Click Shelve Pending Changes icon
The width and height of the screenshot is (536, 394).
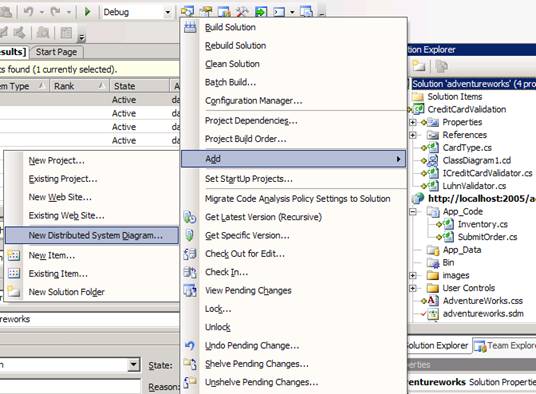point(190,364)
